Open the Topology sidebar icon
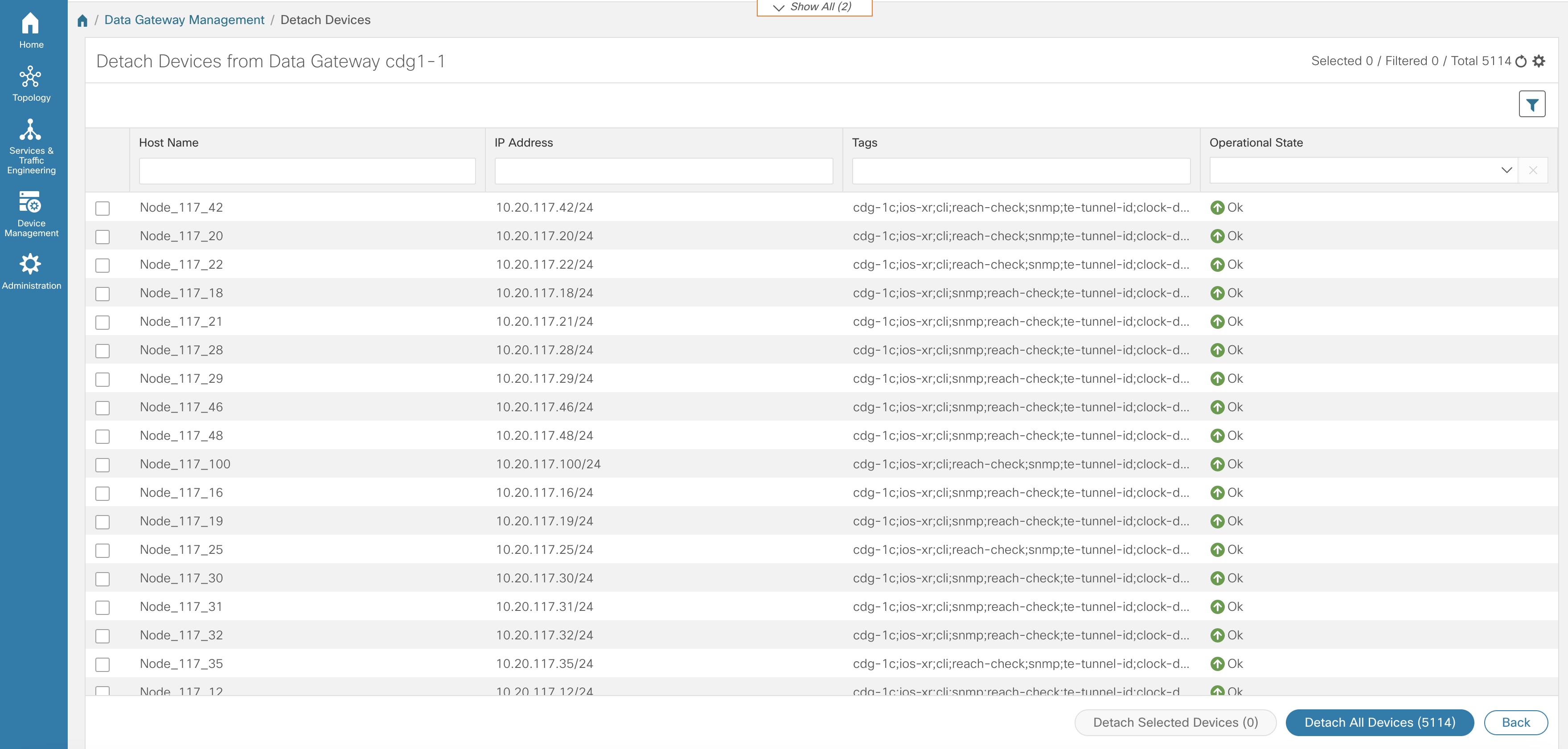1568x749 pixels. point(30,78)
